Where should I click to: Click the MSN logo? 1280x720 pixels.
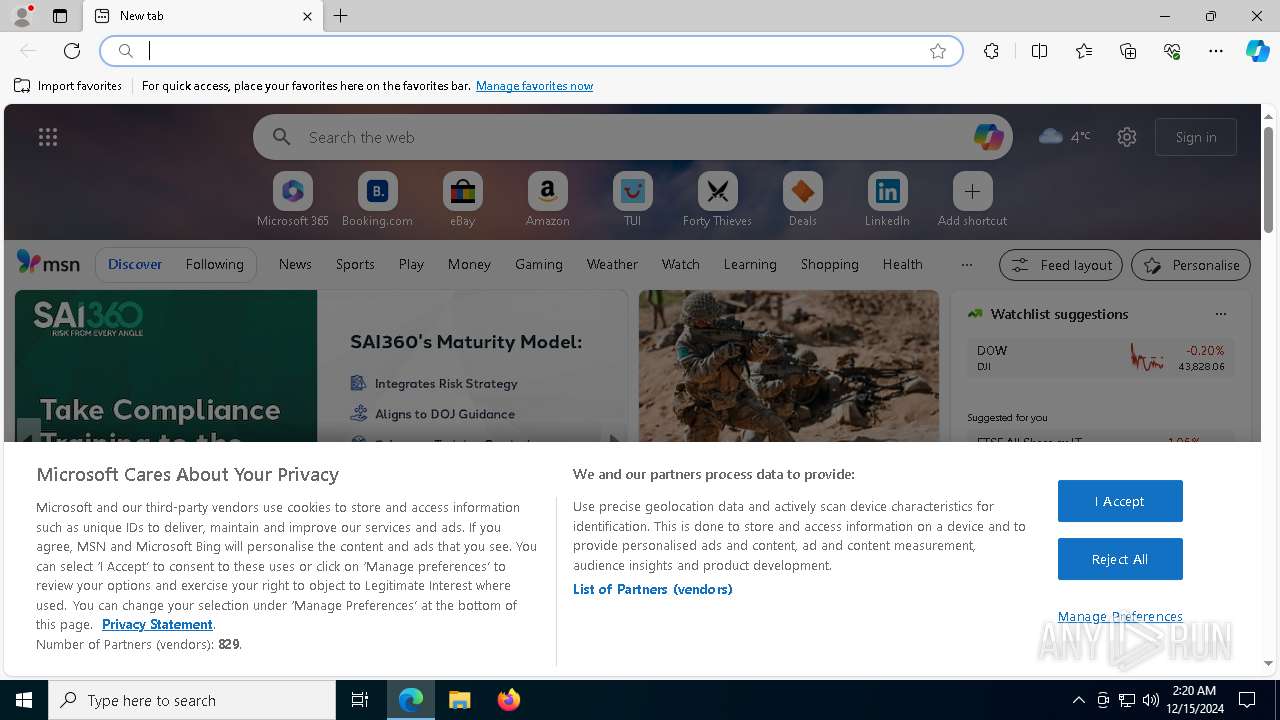pyautogui.click(x=48, y=262)
